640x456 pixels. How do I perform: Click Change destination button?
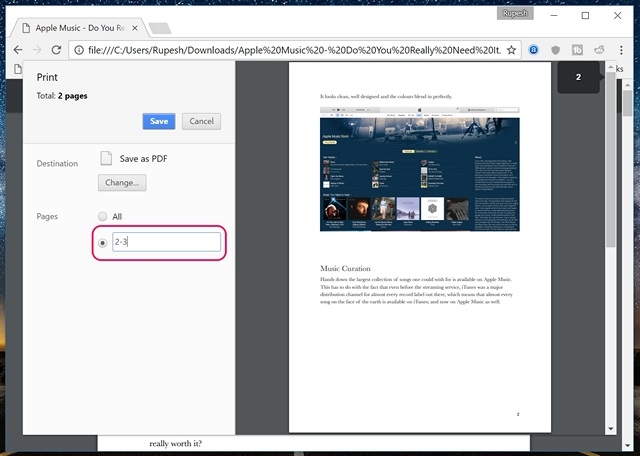(122, 183)
